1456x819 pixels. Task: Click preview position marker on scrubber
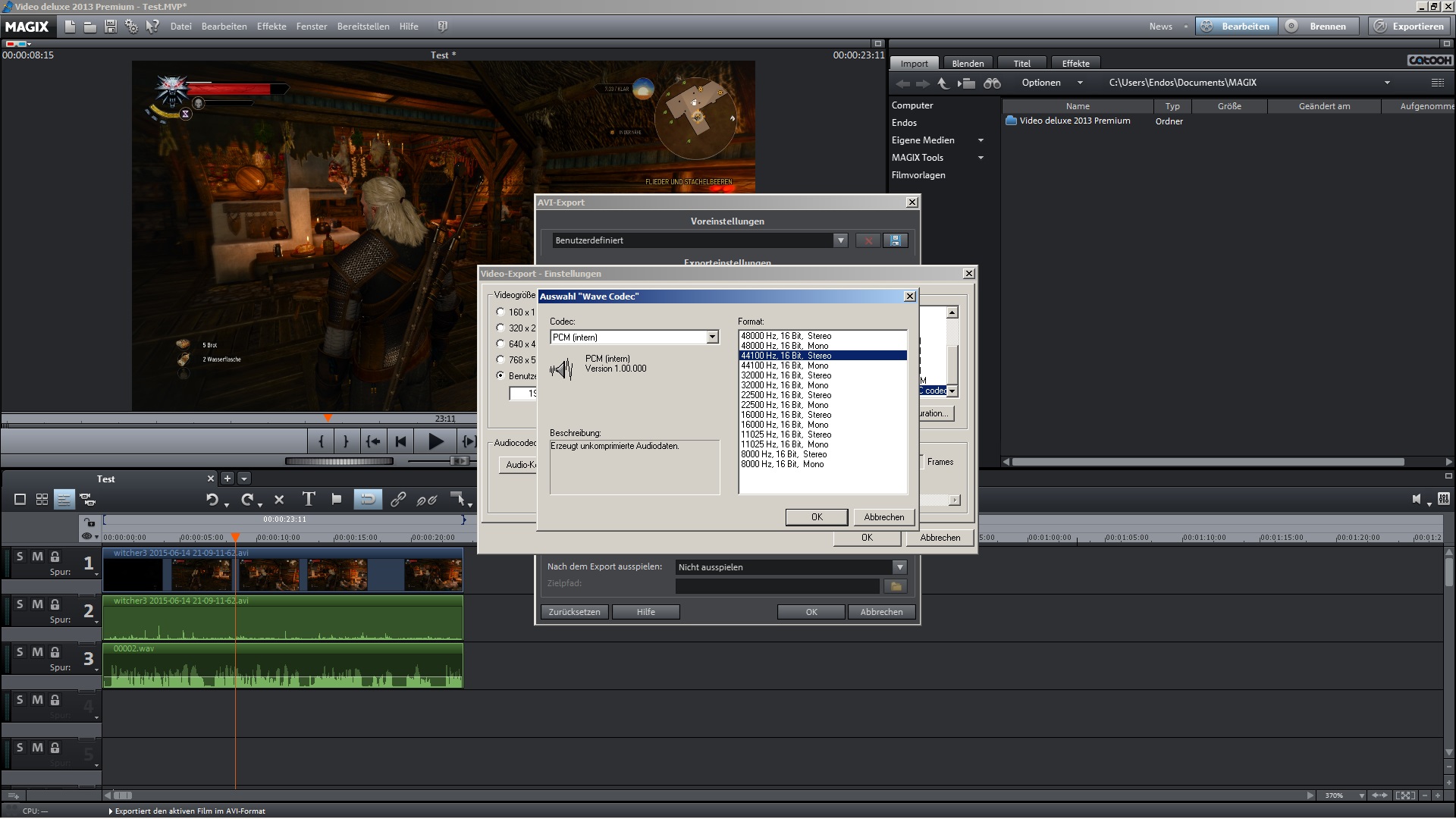328,418
